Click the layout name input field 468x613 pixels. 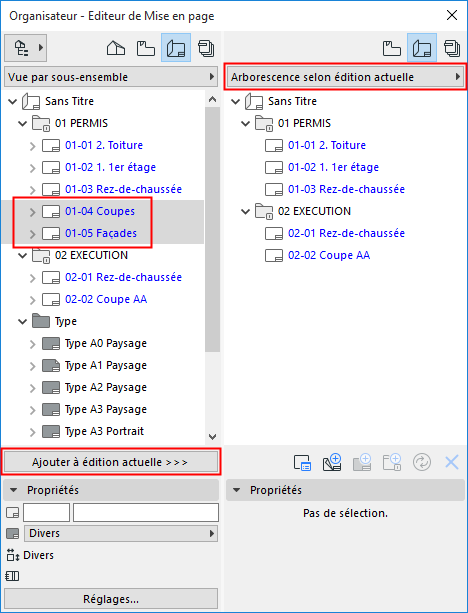[146, 513]
